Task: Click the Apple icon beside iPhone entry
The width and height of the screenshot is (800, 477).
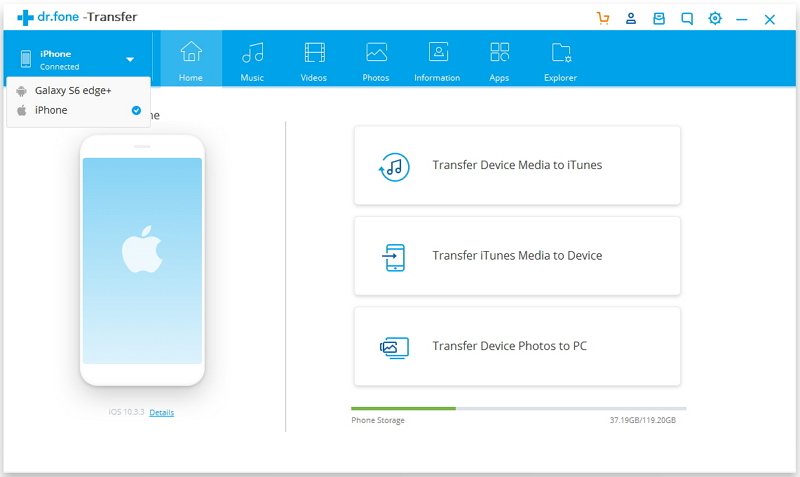Action: [x=21, y=110]
